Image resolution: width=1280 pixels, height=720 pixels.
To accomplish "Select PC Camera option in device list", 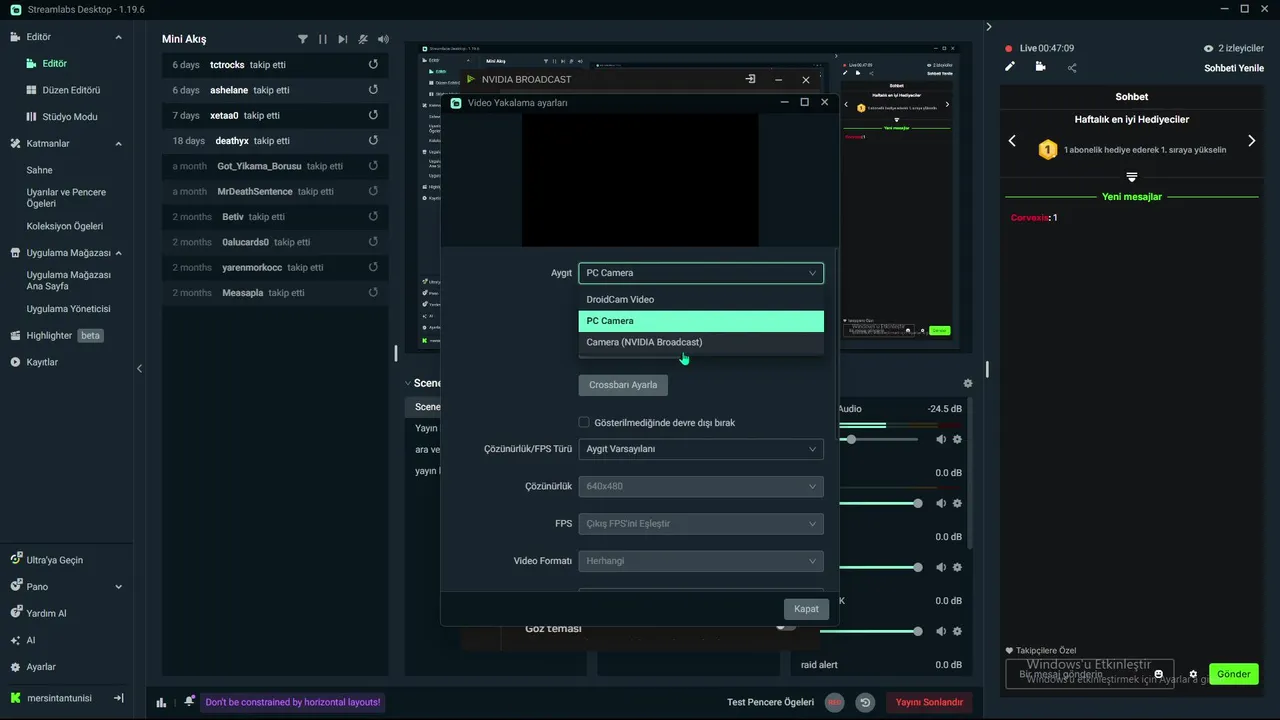I will pyautogui.click(x=701, y=321).
